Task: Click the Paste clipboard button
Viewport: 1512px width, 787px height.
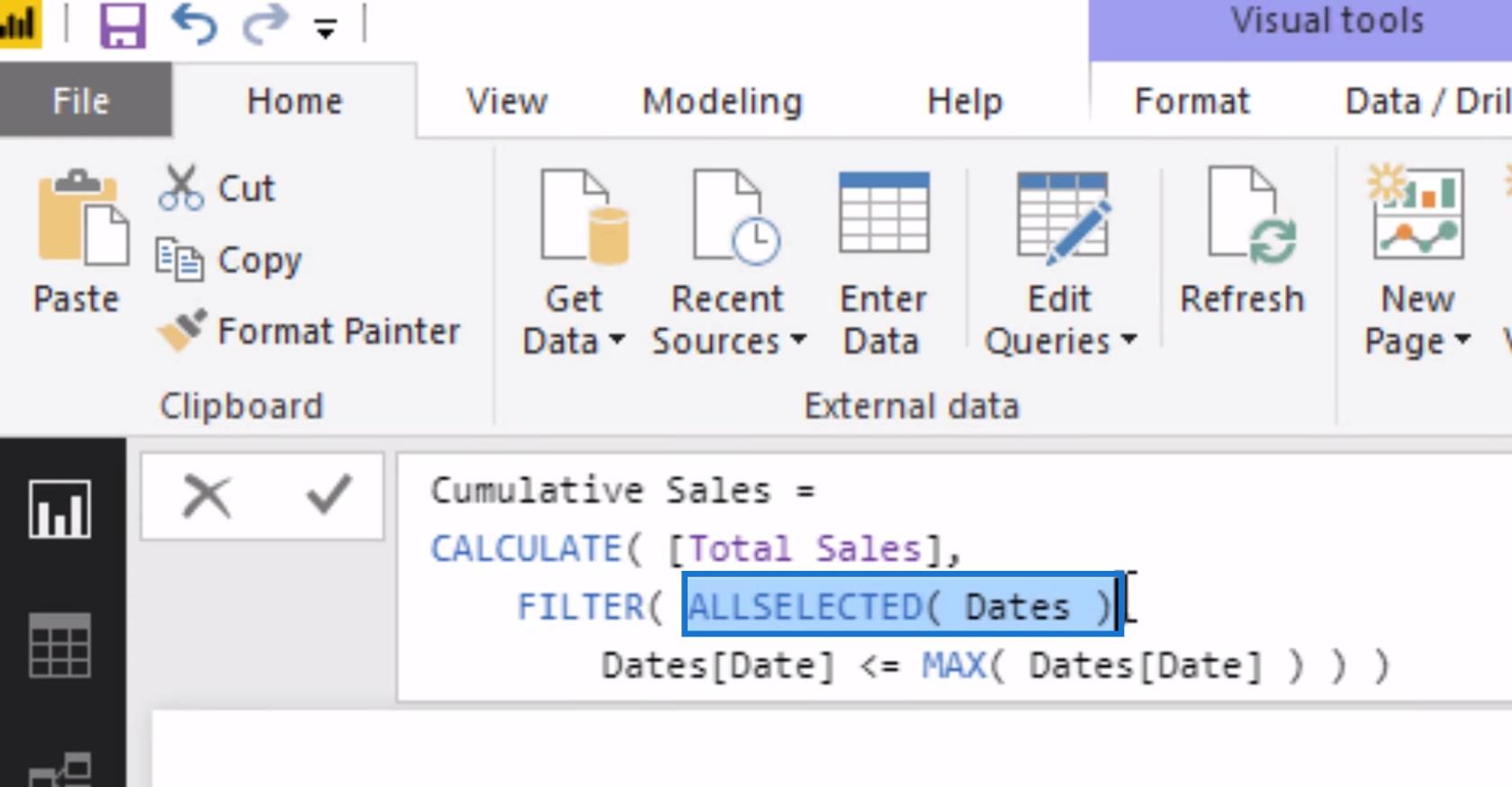Action: (x=77, y=241)
